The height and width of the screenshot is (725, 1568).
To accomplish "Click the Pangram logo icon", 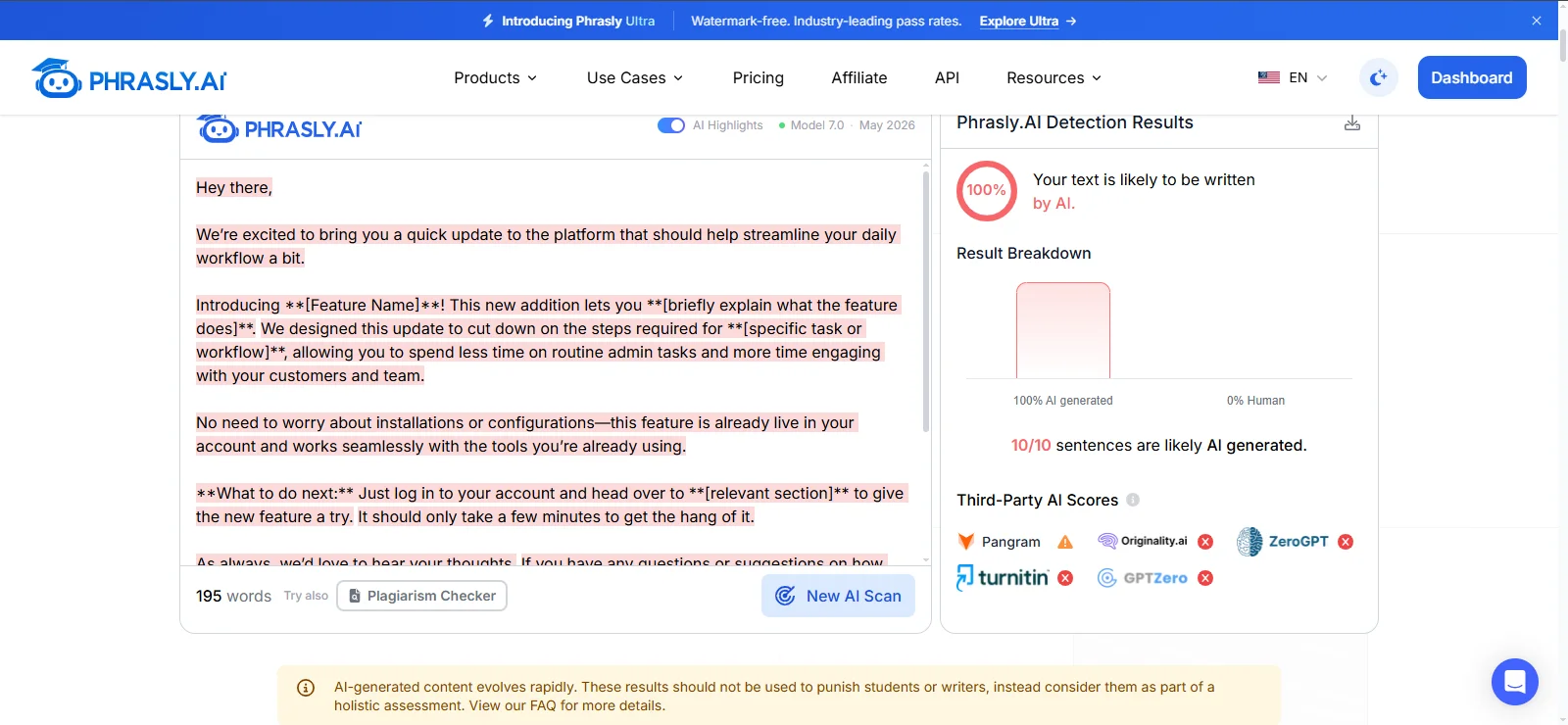I will pos(966,542).
